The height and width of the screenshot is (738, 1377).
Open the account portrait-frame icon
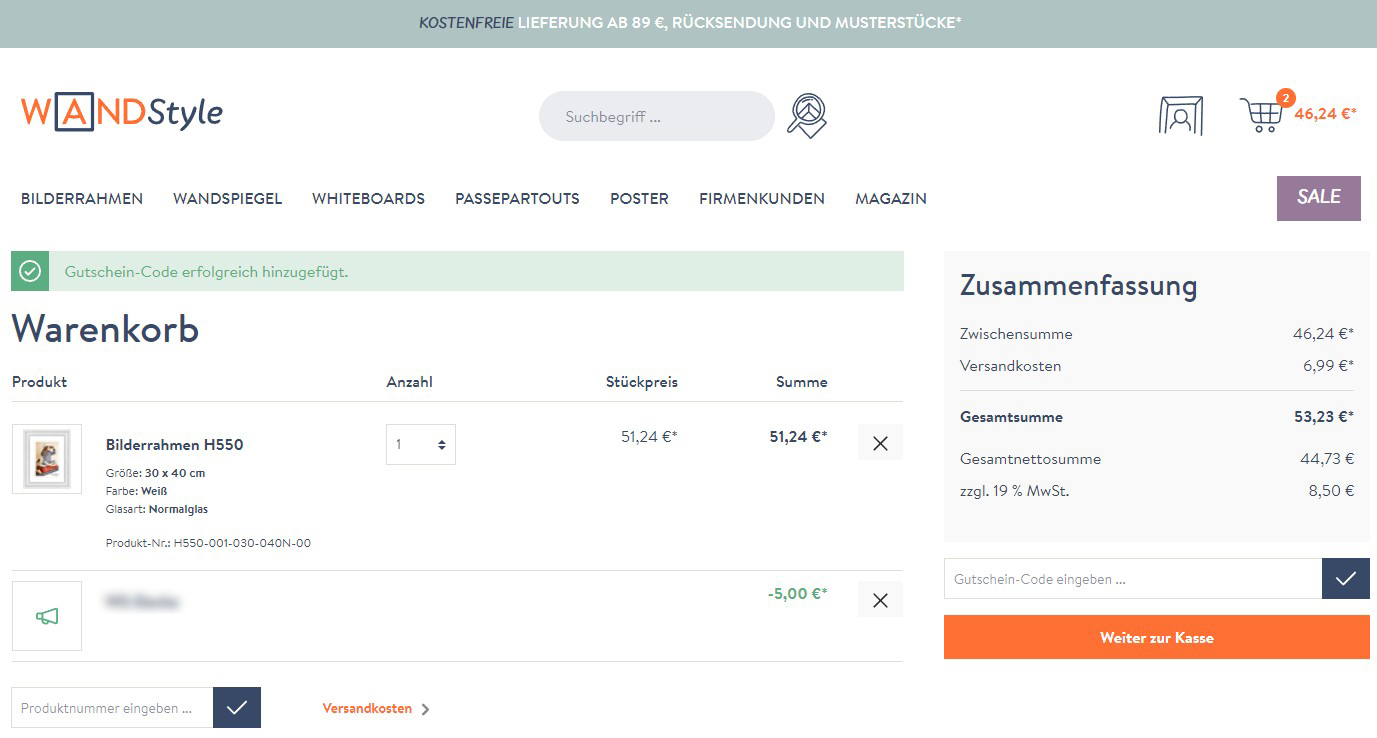[x=1180, y=115]
